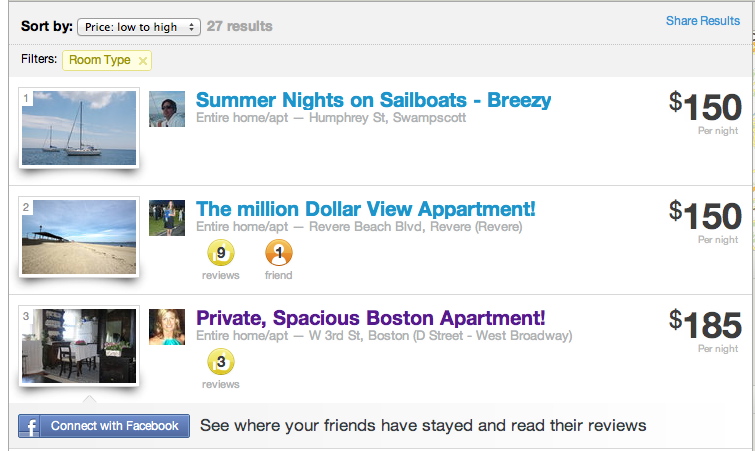This screenshot has width=755, height=451.
Task: View the host avatar for Million Dollar View
Action: pyautogui.click(x=167, y=218)
